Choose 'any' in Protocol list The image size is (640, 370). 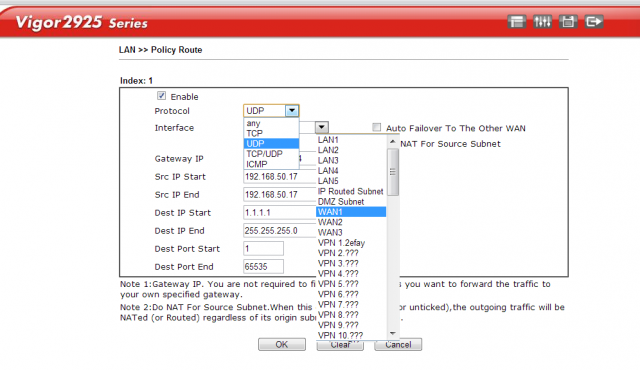click(x=271, y=123)
